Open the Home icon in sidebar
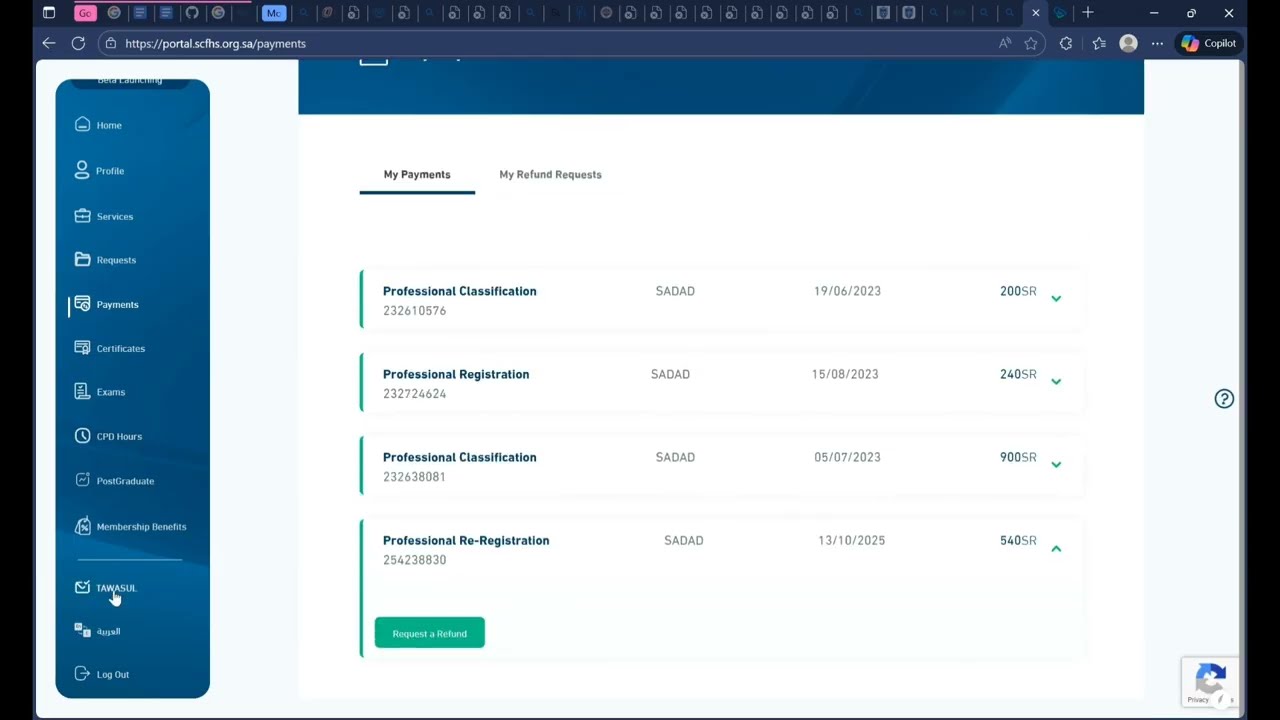Viewport: 1280px width, 720px height. tap(82, 125)
